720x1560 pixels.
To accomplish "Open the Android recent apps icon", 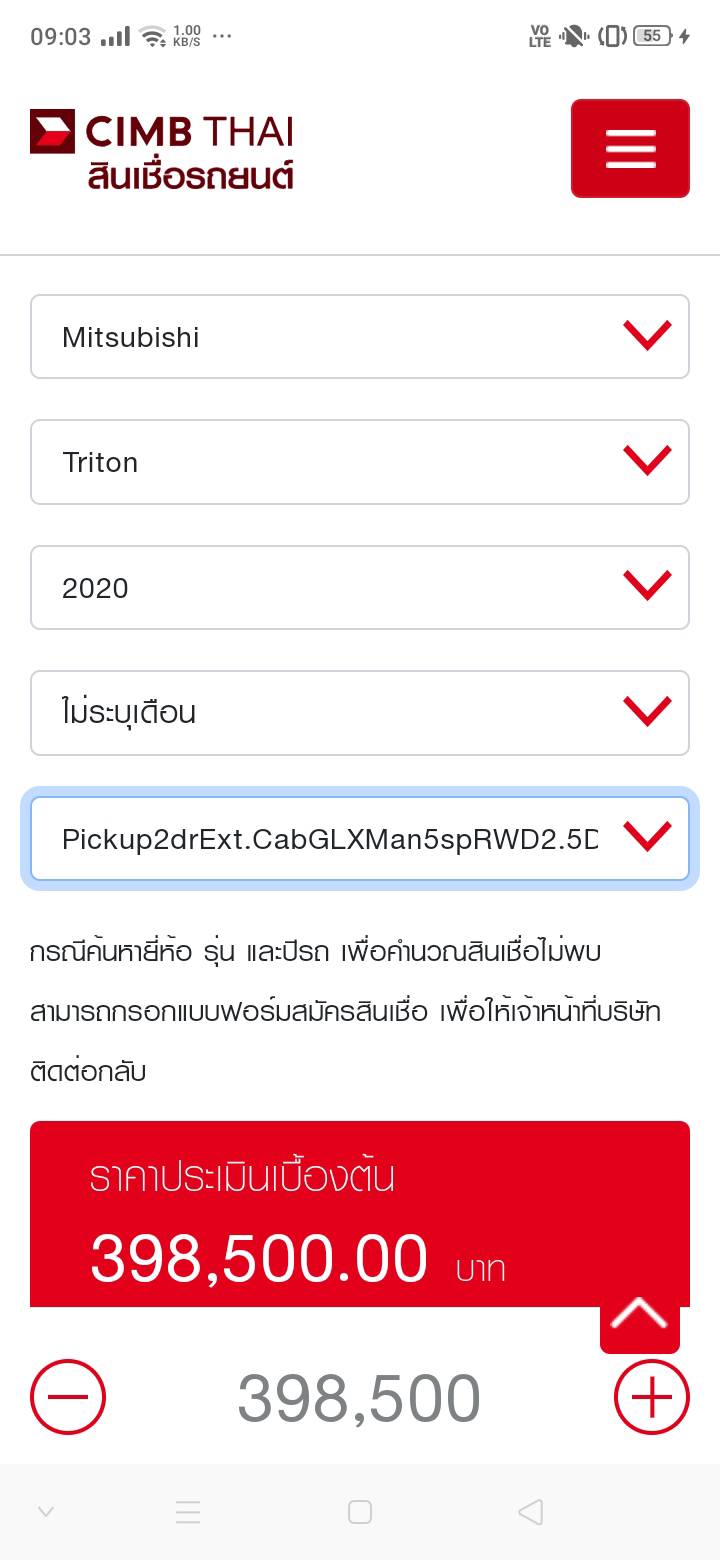I will click(x=188, y=1512).
